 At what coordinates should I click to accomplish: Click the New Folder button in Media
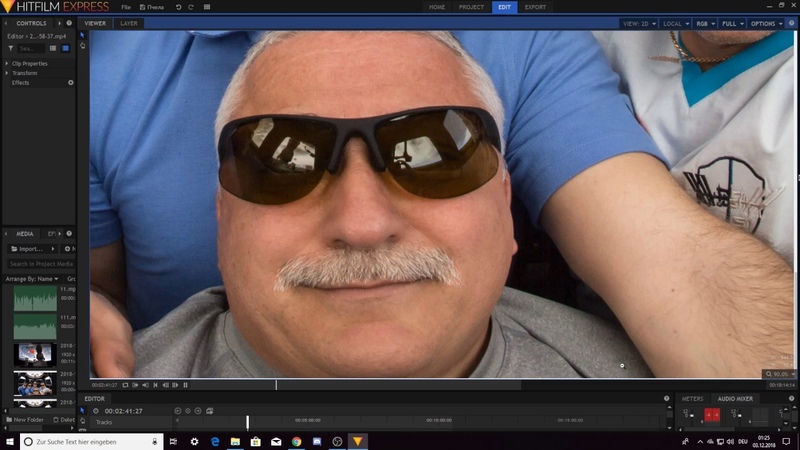click(x=24, y=420)
